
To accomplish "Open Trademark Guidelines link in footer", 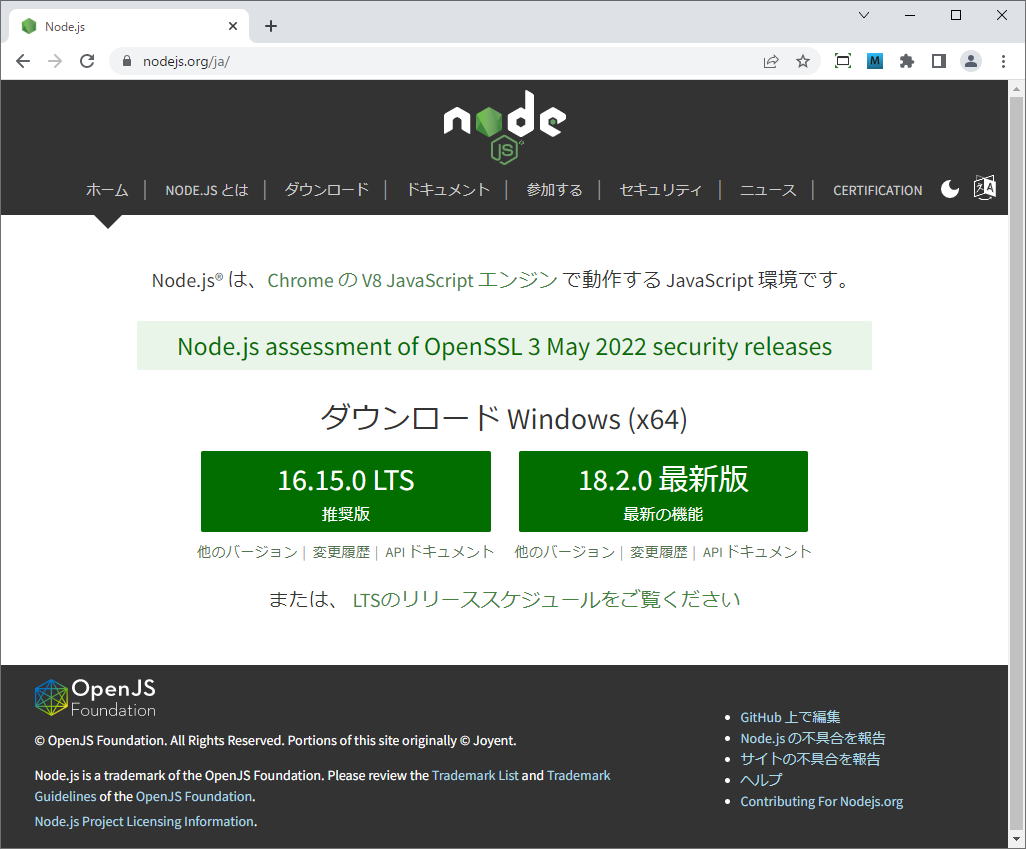I will pyautogui.click(x=578, y=775).
